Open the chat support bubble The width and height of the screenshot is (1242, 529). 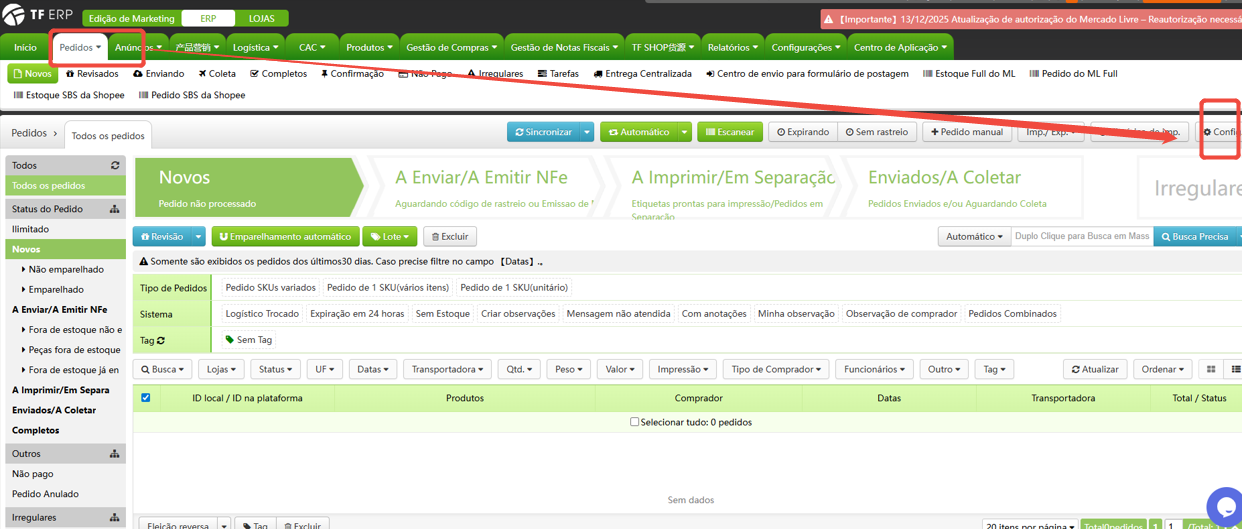point(1223,506)
